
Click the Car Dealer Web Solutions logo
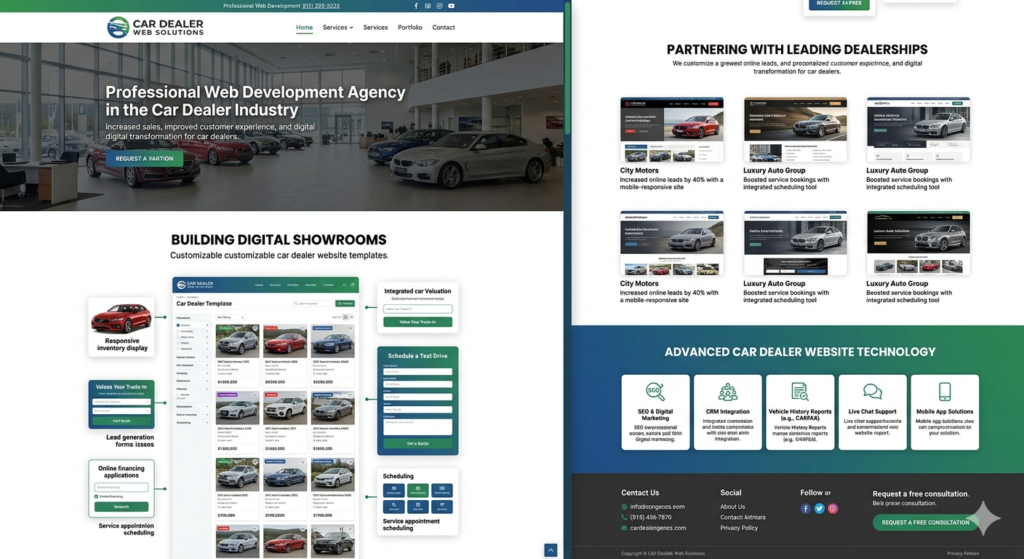[155, 27]
